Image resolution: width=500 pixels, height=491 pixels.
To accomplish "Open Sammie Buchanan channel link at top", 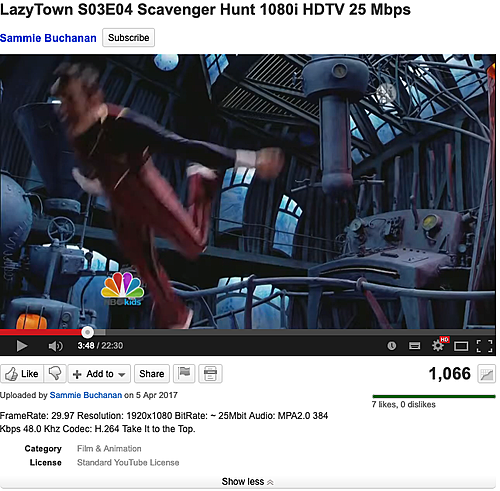I will pyautogui.click(x=48, y=38).
